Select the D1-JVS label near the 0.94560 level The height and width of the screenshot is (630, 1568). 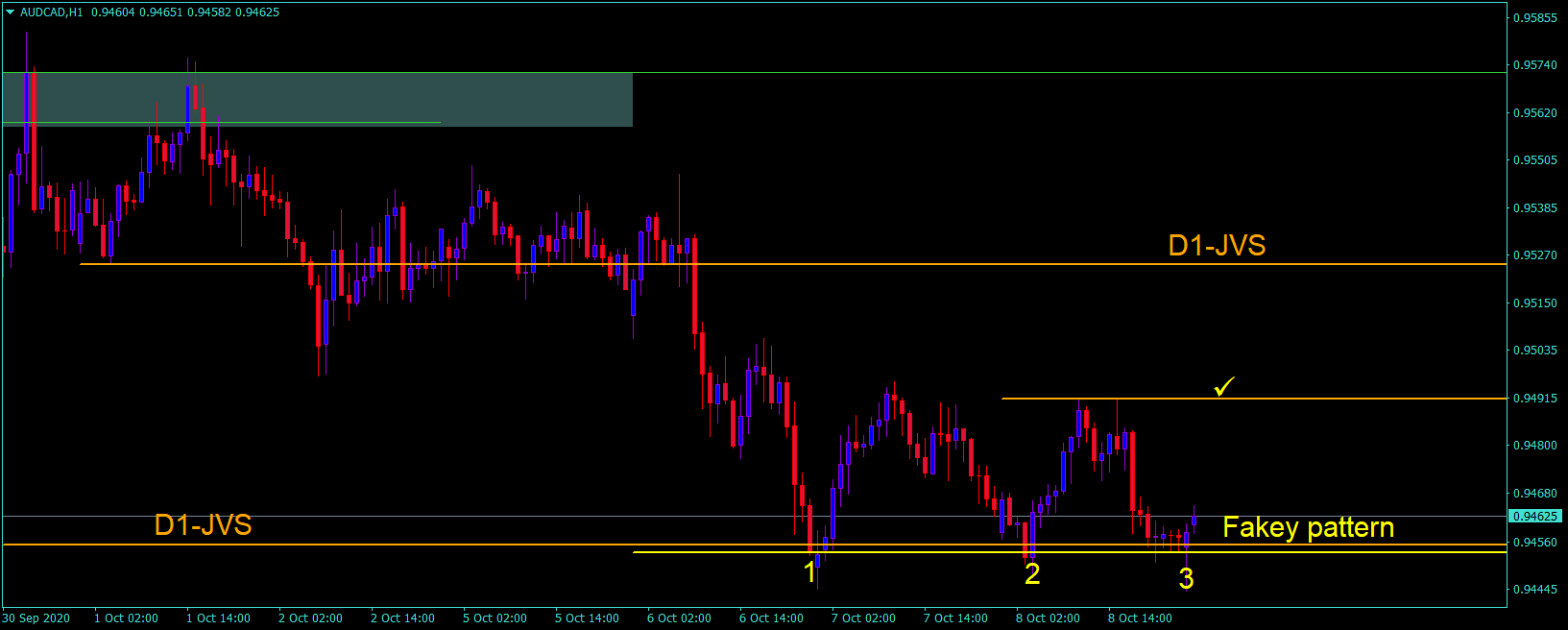pyautogui.click(x=203, y=525)
